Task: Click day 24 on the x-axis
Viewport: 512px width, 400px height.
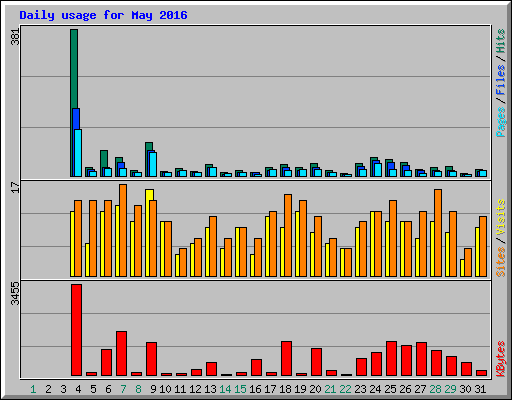Action: tap(375, 389)
